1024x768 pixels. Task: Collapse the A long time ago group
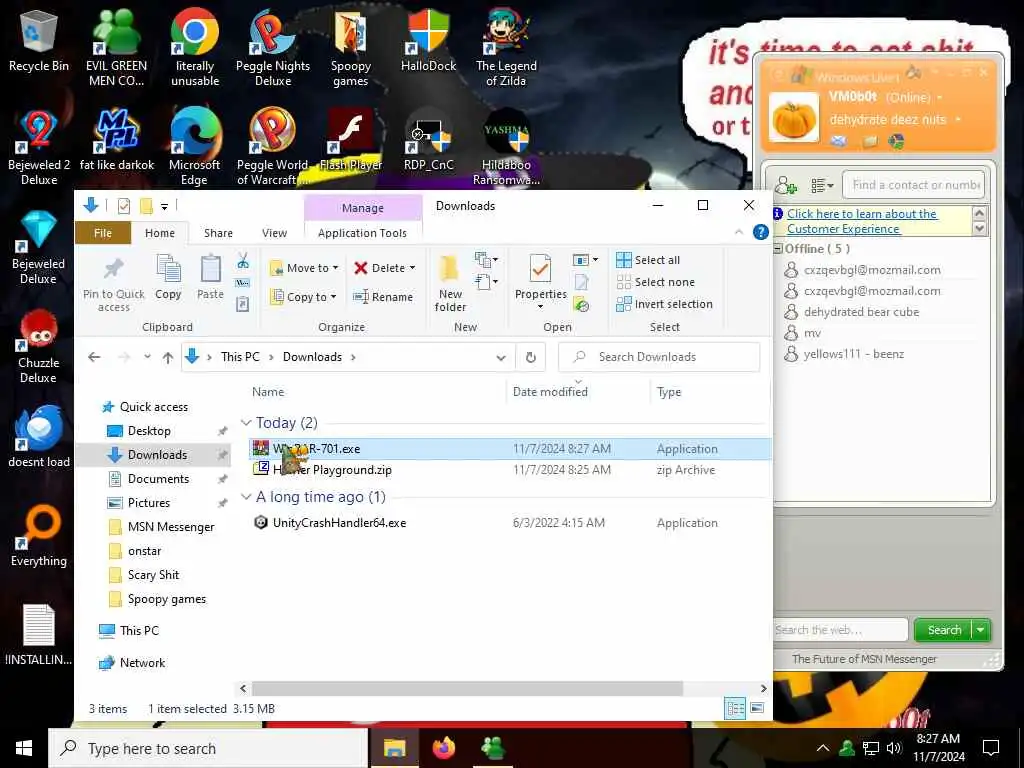click(246, 497)
